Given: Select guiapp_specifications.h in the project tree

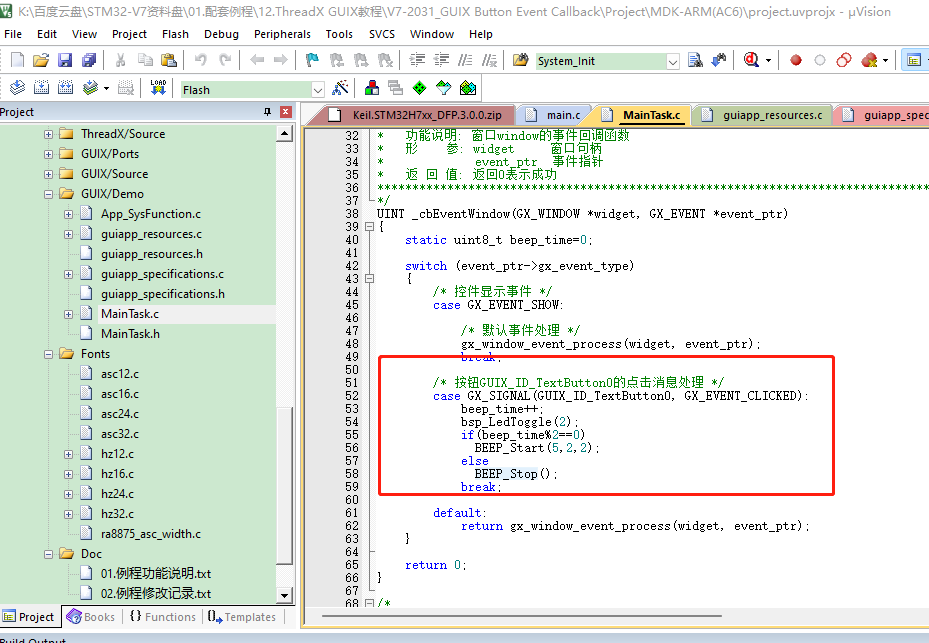Looking at the screenshot, I should 162,294.
